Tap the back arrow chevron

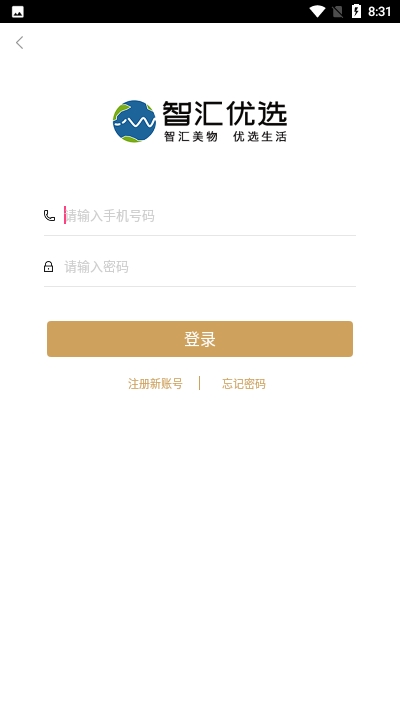coord(20,43)
